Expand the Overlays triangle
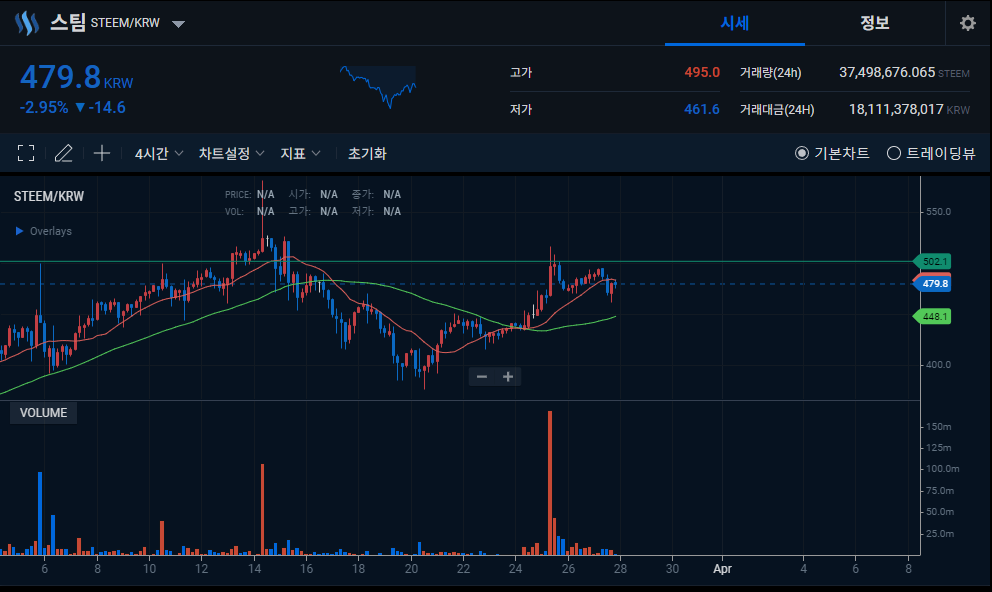The image size is (992, 592). [20, 231]
